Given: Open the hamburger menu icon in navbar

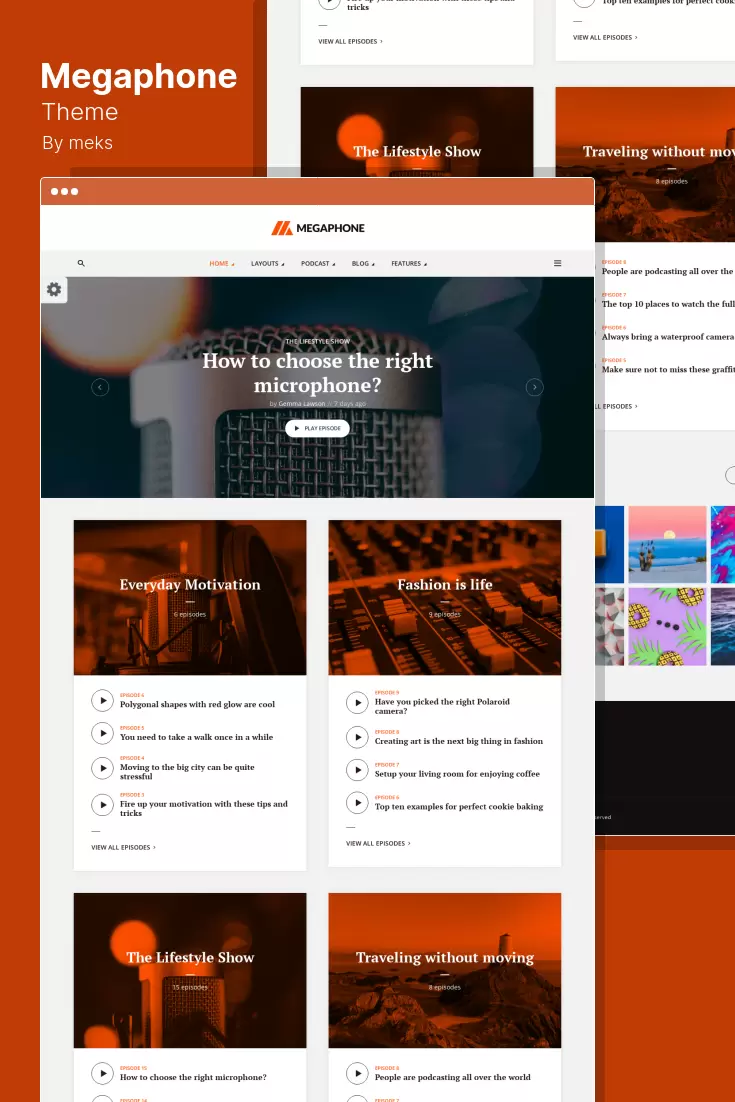Looking at the screenshot, I should coord(557,263).
